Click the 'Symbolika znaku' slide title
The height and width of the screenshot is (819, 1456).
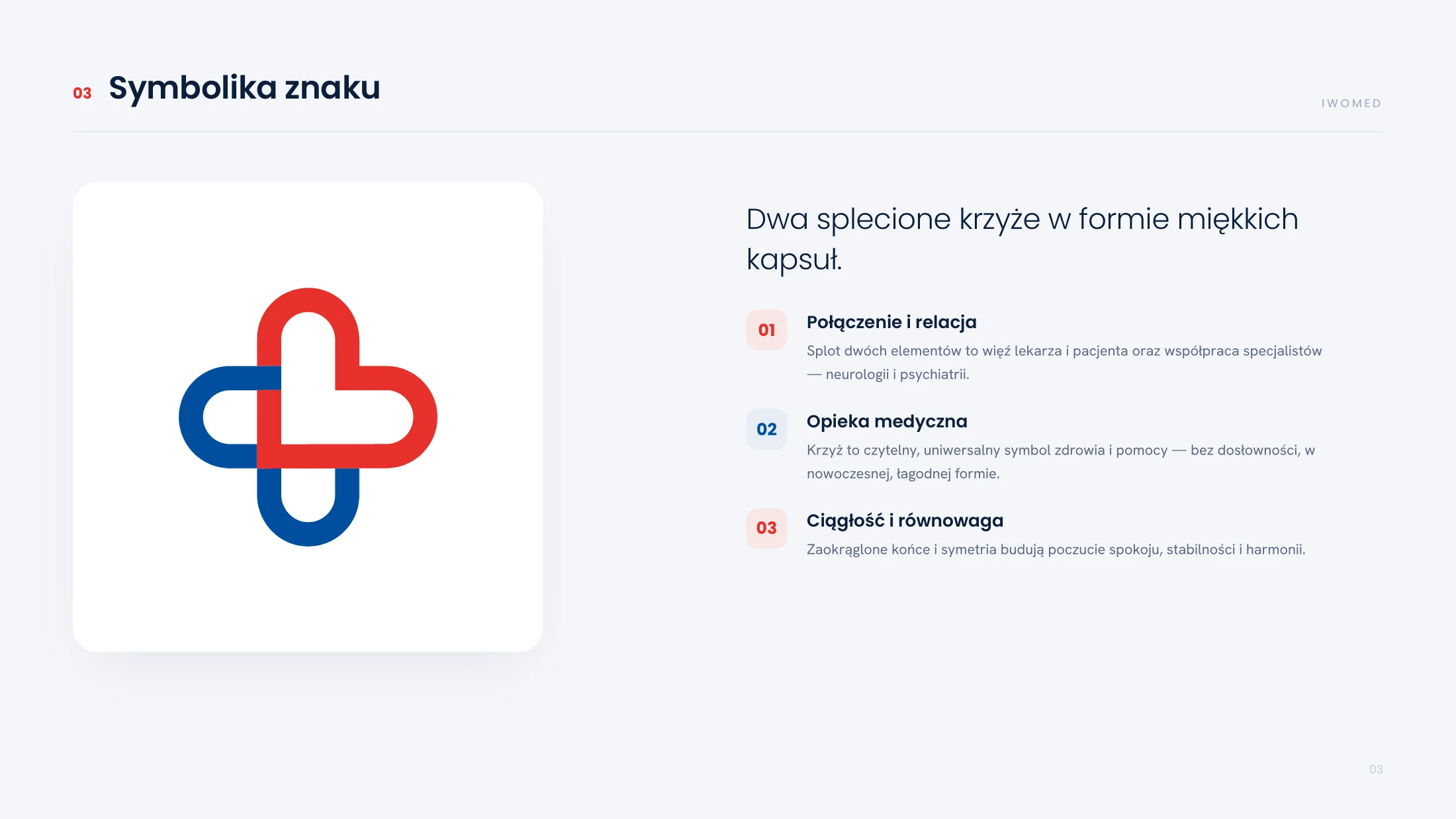pyautogui.click(x=244, y=88)
